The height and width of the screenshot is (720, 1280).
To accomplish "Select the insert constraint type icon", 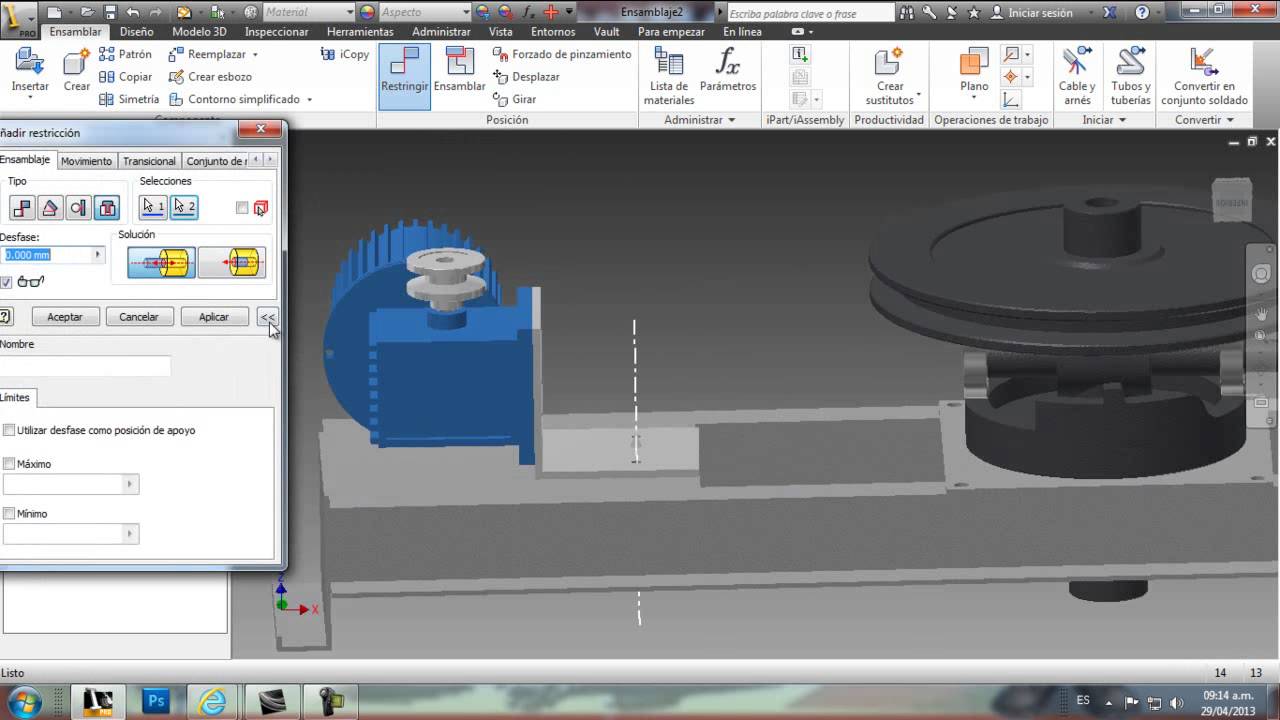I will tap(107, 208).
